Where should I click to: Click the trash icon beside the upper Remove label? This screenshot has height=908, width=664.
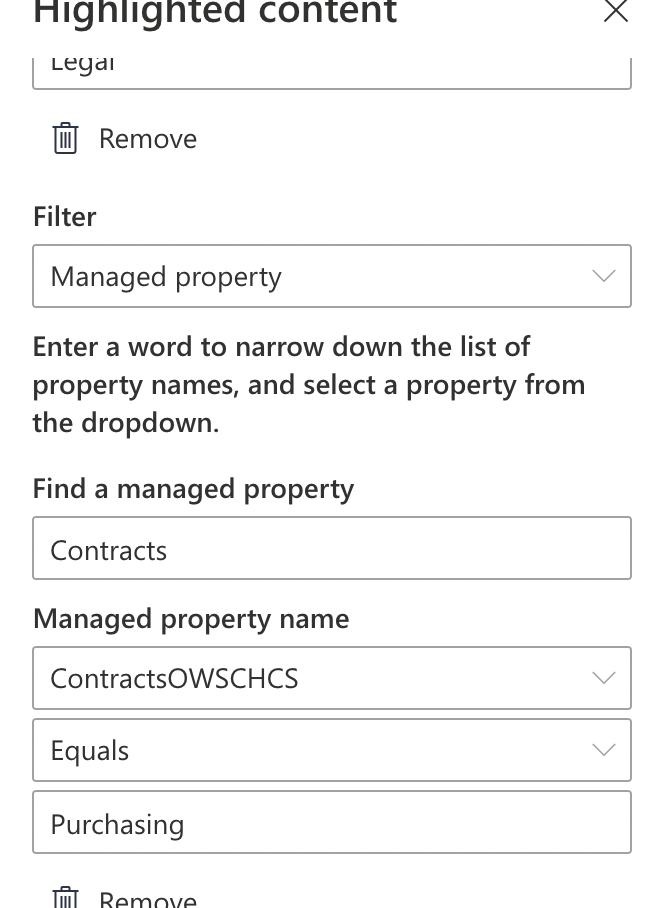tap(65, 138)
